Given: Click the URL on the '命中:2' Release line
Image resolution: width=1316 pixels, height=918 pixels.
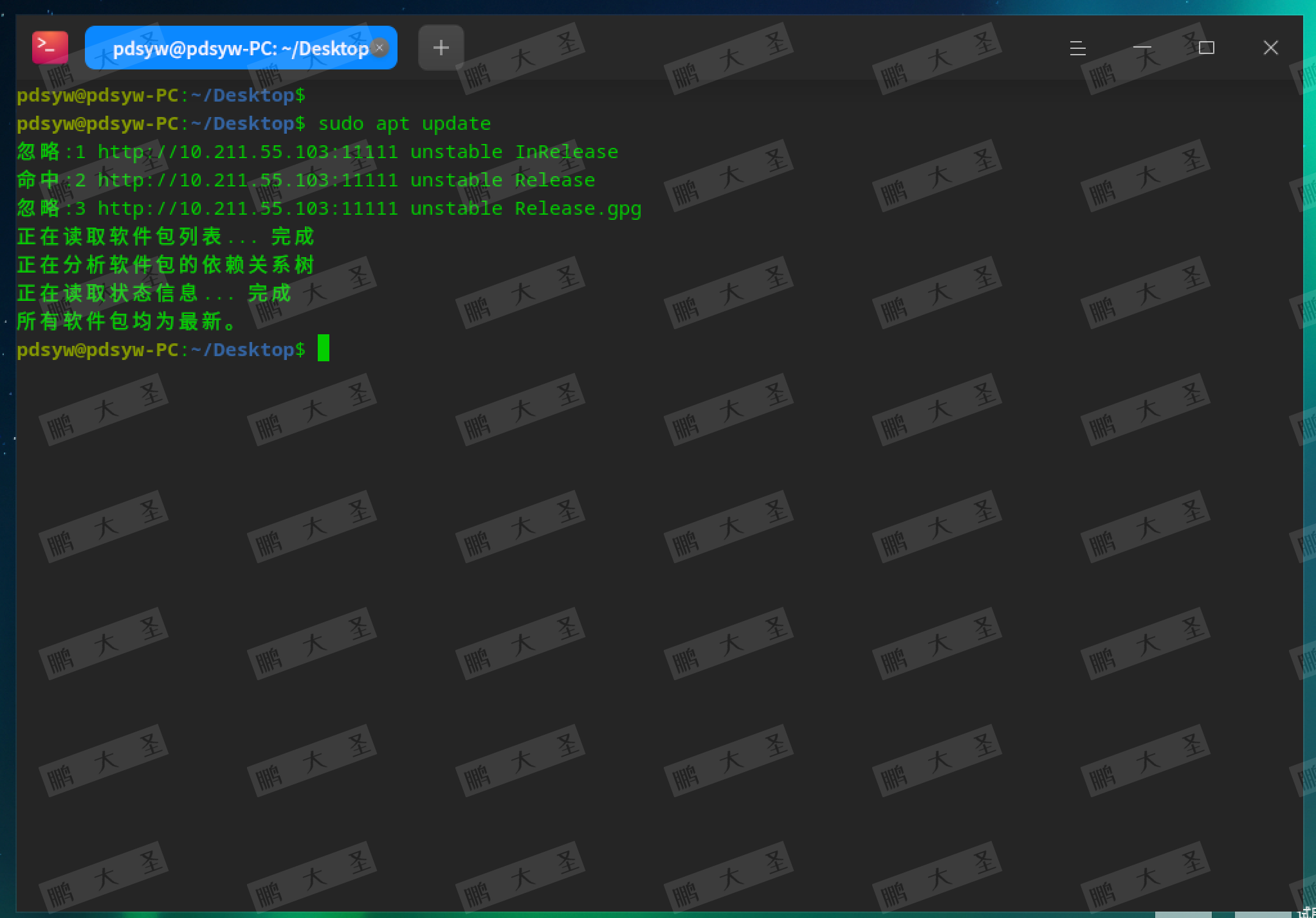Looking at the screenshot, I should 248,181.
